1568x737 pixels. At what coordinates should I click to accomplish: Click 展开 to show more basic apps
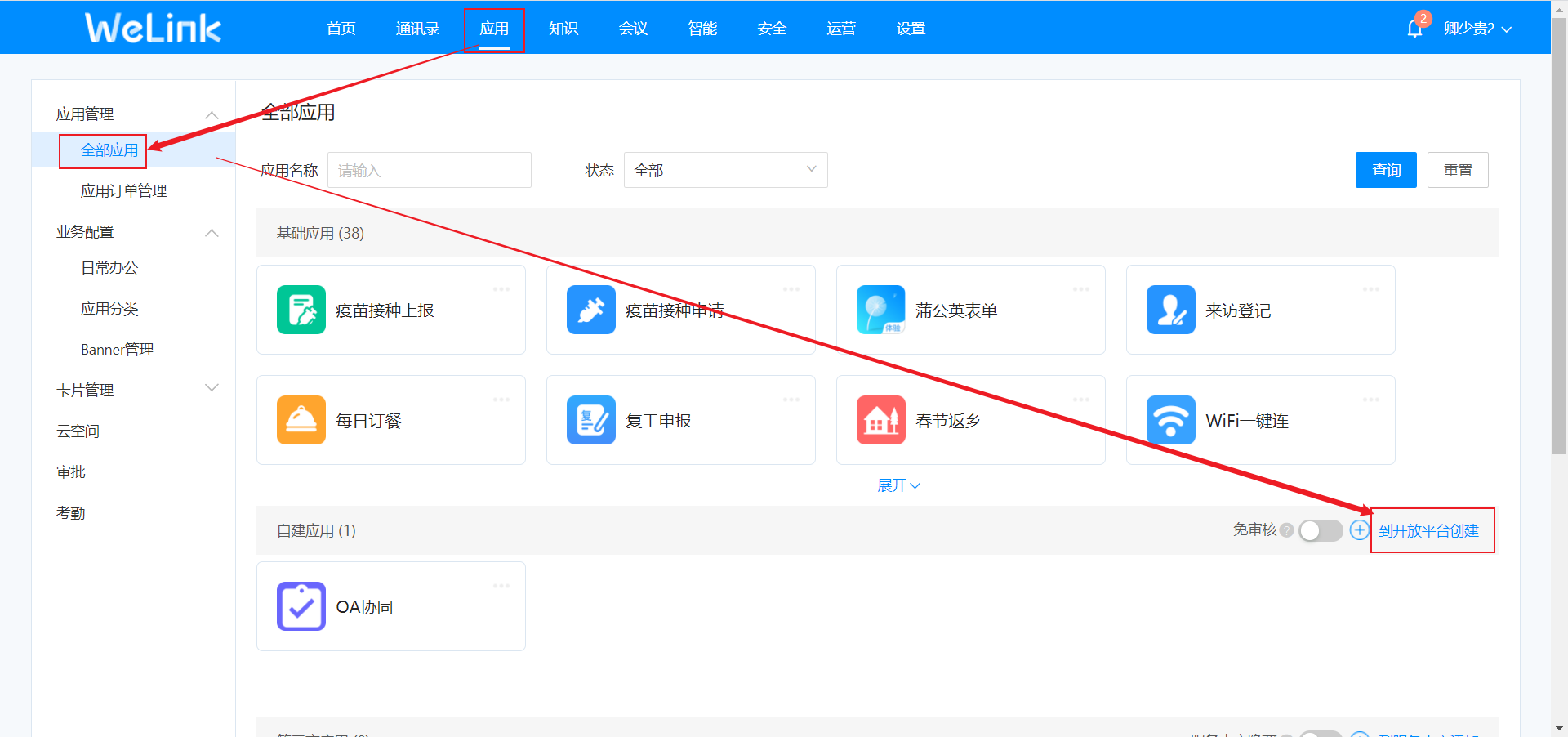898,485
